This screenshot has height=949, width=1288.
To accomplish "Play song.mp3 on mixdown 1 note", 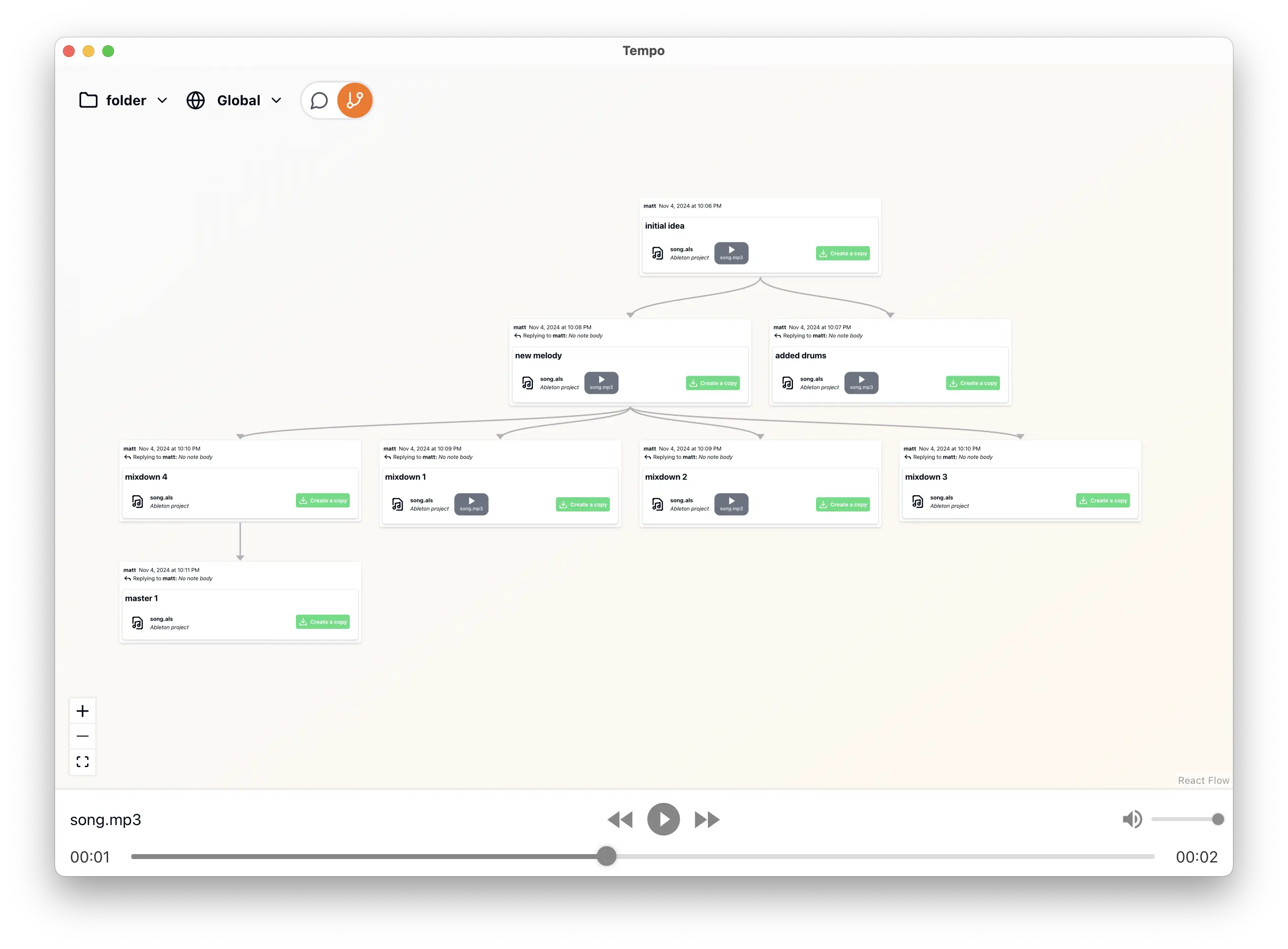I will [471, 504].
